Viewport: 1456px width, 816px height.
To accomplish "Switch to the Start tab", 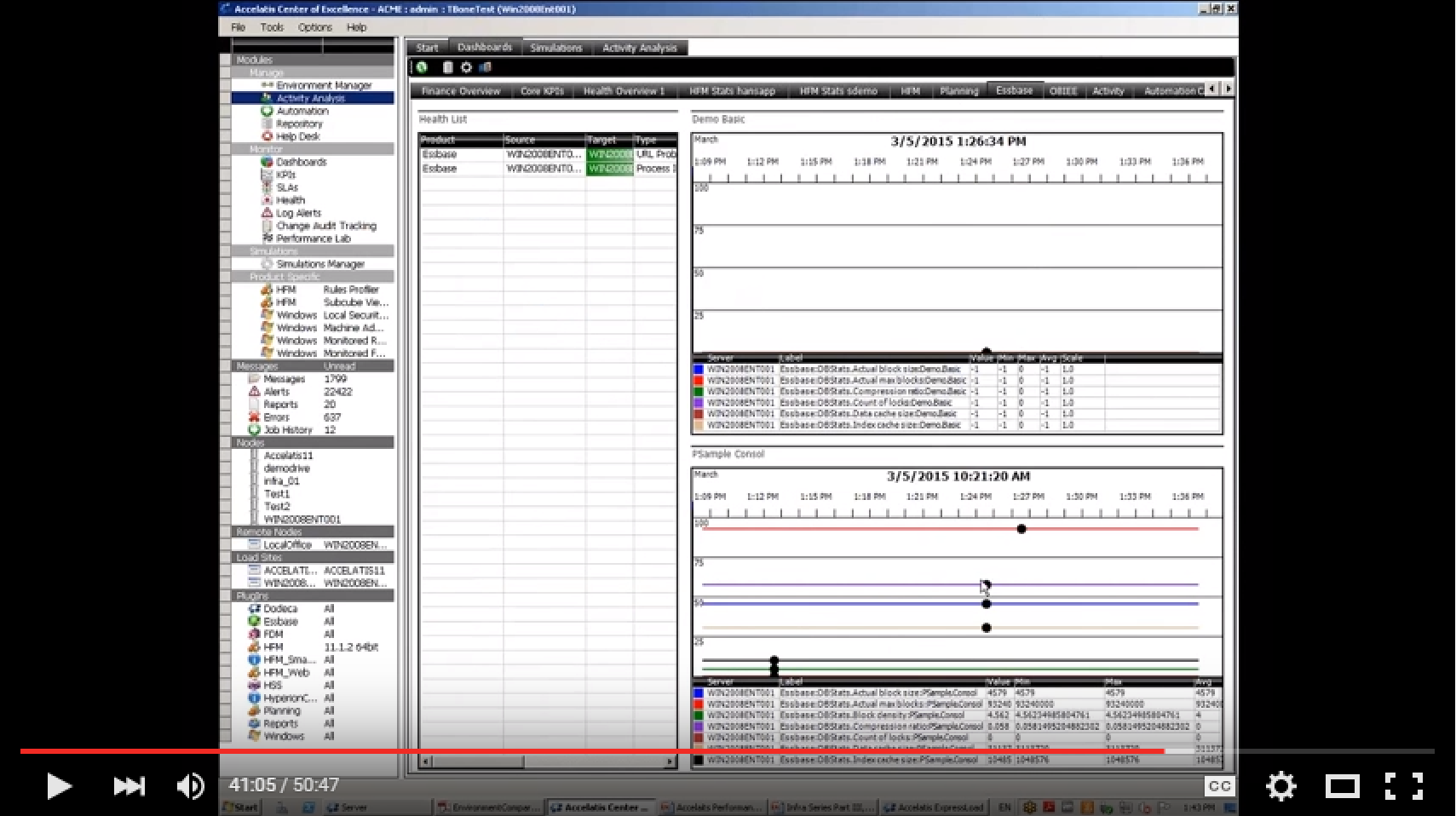I will coord(428,48).
